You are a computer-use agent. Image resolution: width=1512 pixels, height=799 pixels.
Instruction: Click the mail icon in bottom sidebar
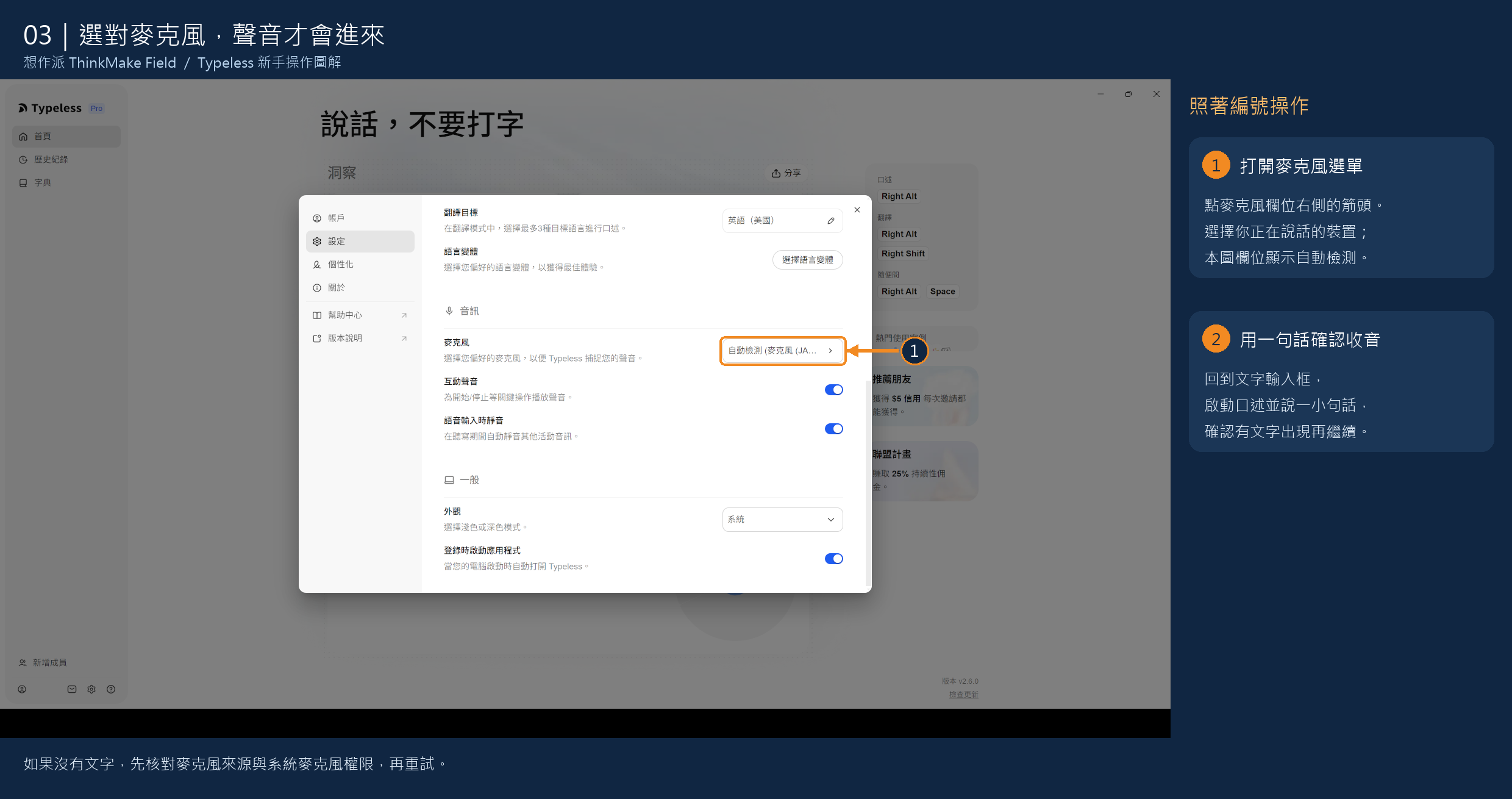72,689
